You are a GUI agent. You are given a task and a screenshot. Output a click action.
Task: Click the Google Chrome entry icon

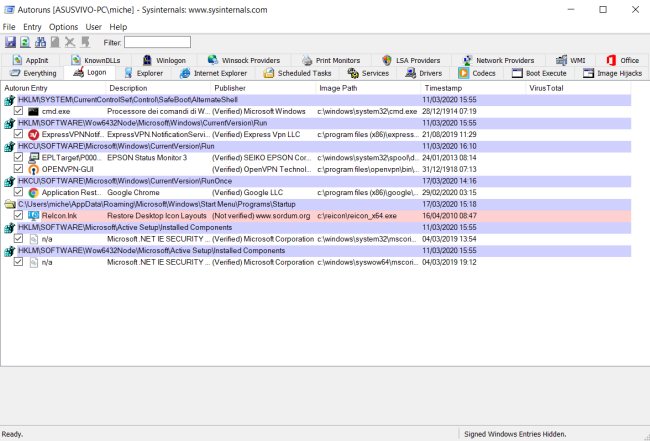[33, 193]
